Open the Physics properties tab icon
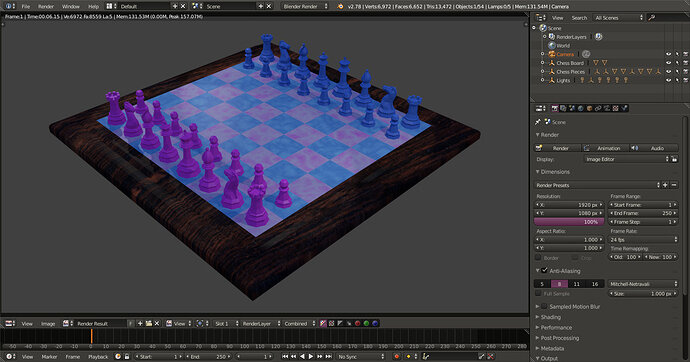The image size is (690, 362). pos(624,108)
